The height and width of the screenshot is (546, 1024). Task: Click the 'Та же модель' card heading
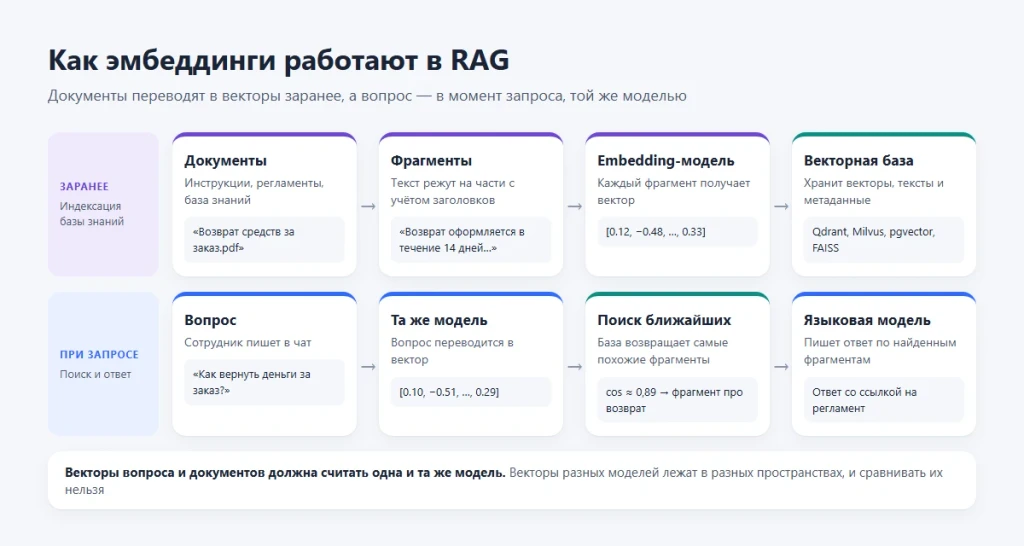[439, 320]
